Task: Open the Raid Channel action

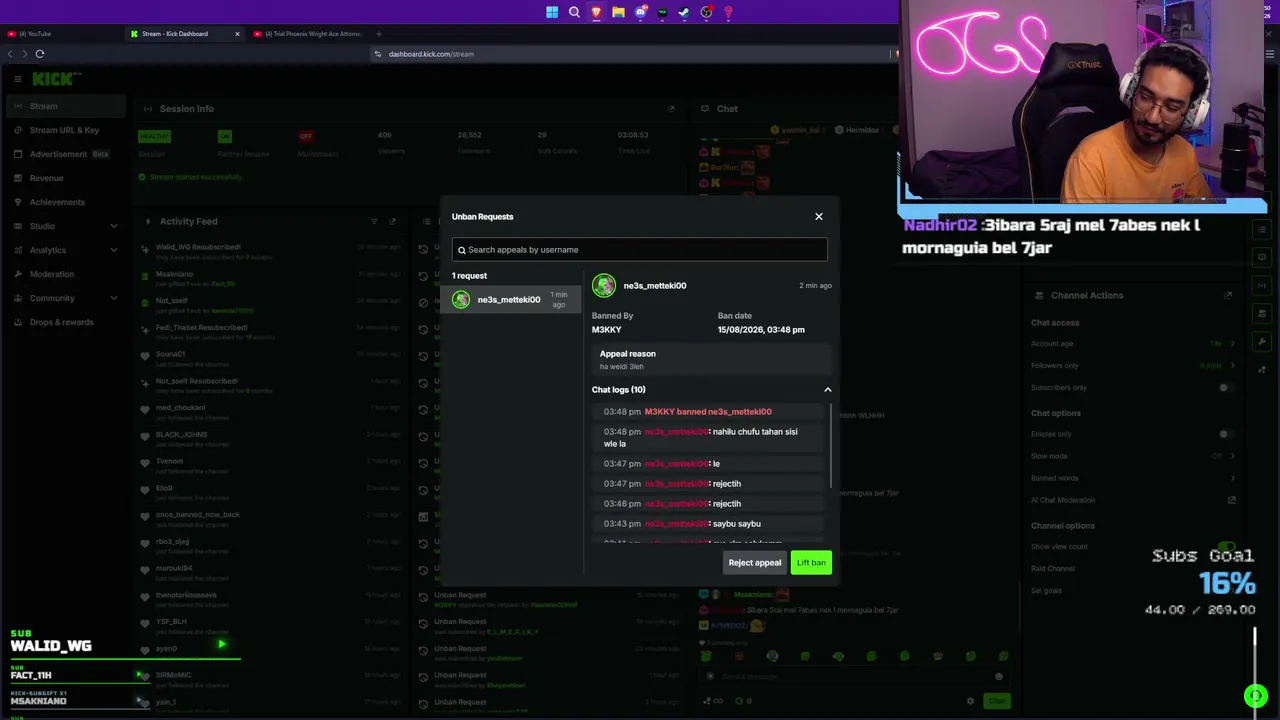Action: pyautogui.click(x=1053, y=569)
